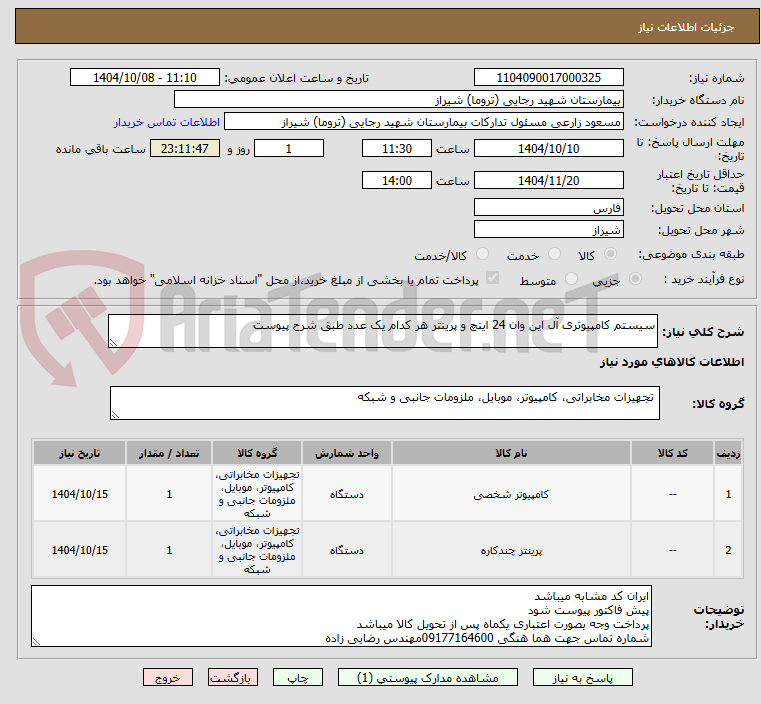Click the تعداد / مقدار column header

[169, 453]
